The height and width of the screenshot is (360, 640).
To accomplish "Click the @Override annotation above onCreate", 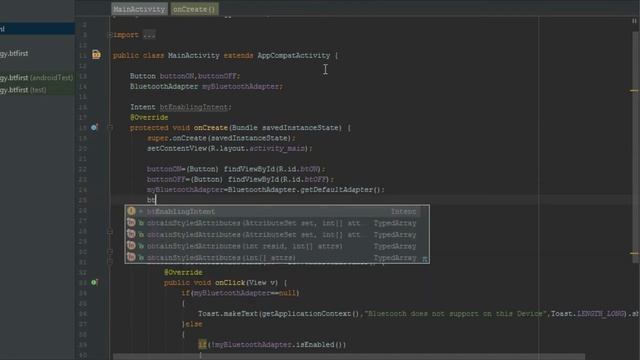I will click(x=149, y=118).
